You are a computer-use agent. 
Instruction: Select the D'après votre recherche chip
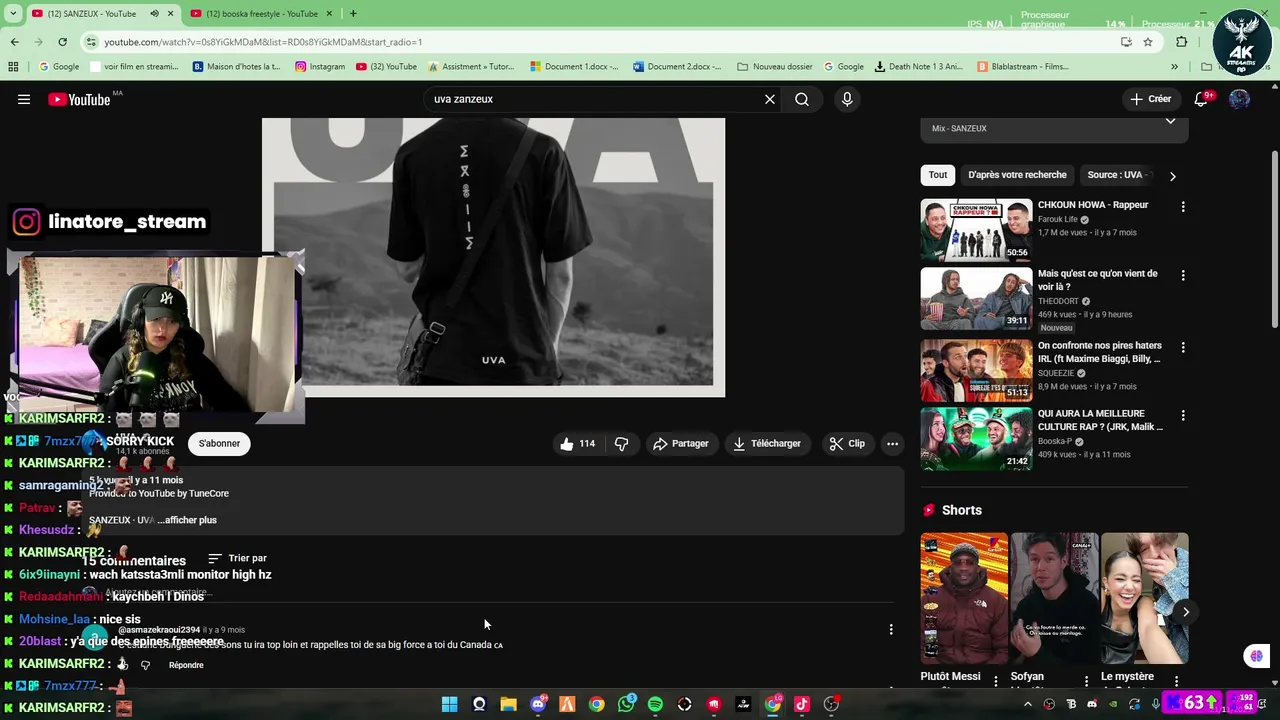tap(1017, 175)
